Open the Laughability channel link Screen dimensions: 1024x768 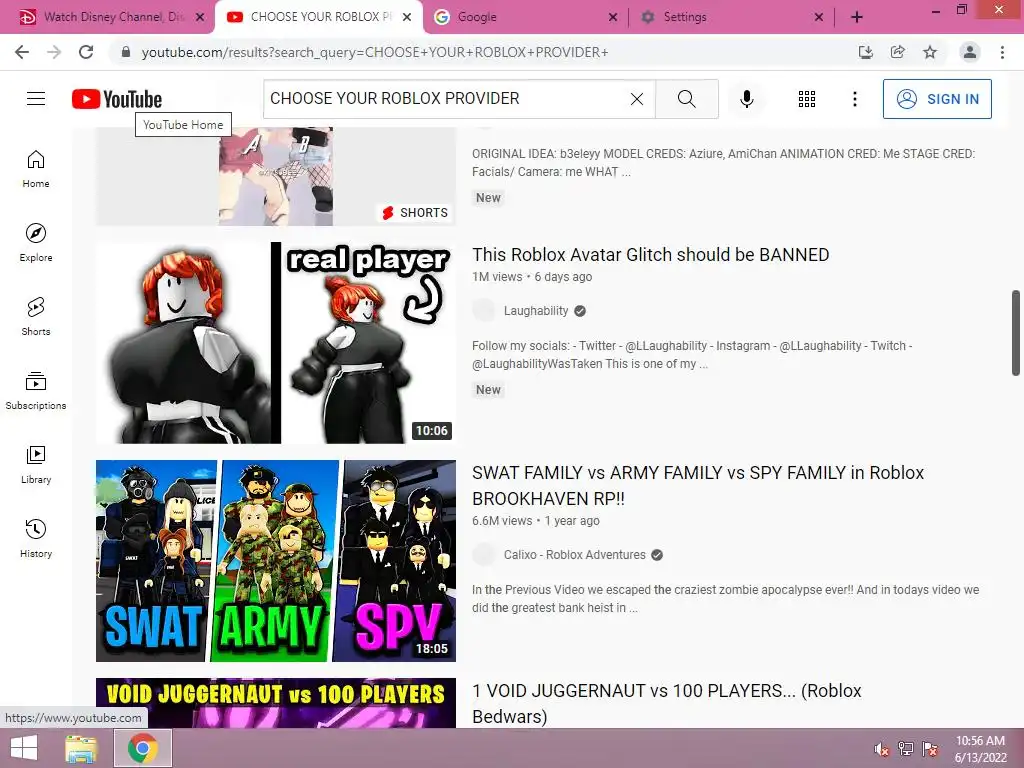(x=536, y=311)
